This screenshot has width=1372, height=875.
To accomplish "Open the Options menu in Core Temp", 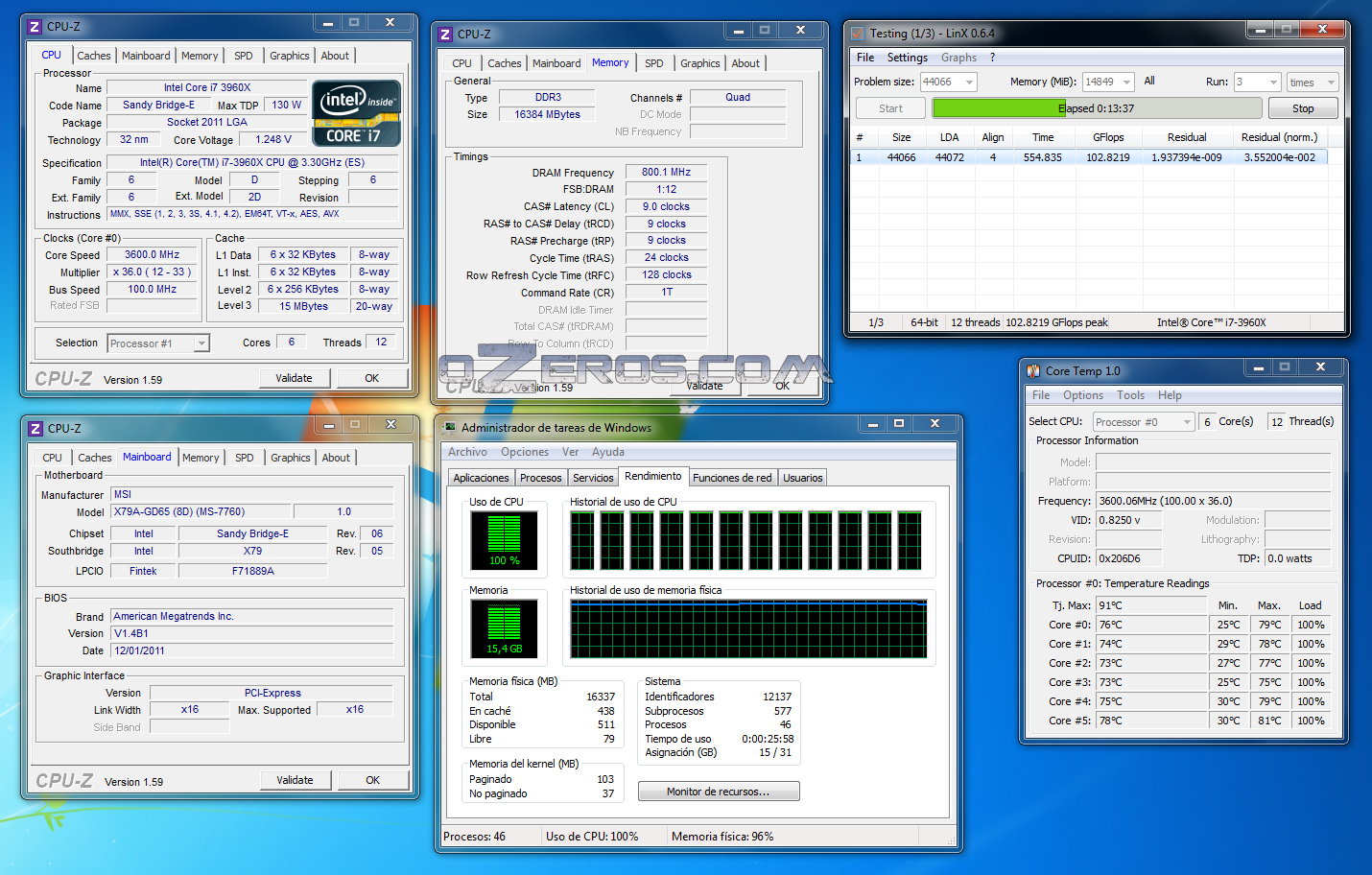I will [1082, 395].
